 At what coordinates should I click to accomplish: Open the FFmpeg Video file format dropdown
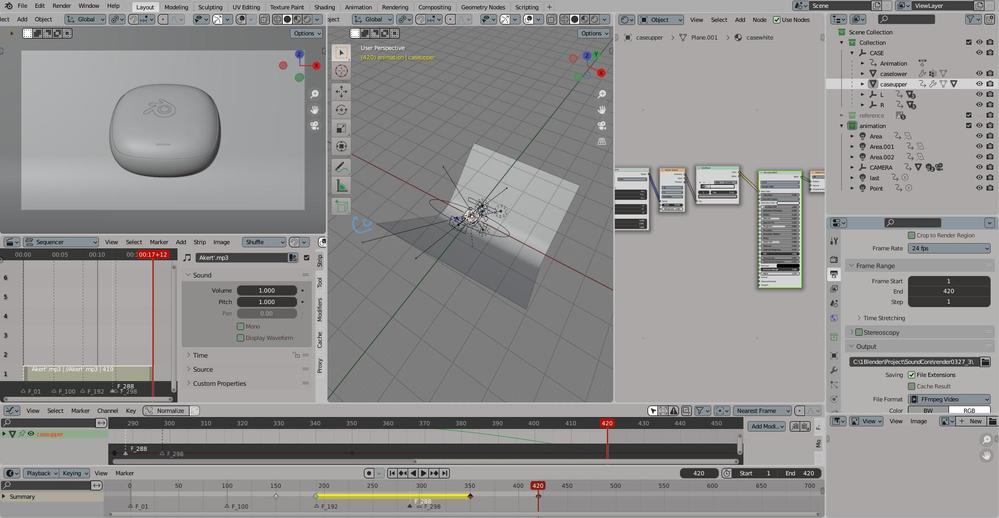(x=949, y=399)
